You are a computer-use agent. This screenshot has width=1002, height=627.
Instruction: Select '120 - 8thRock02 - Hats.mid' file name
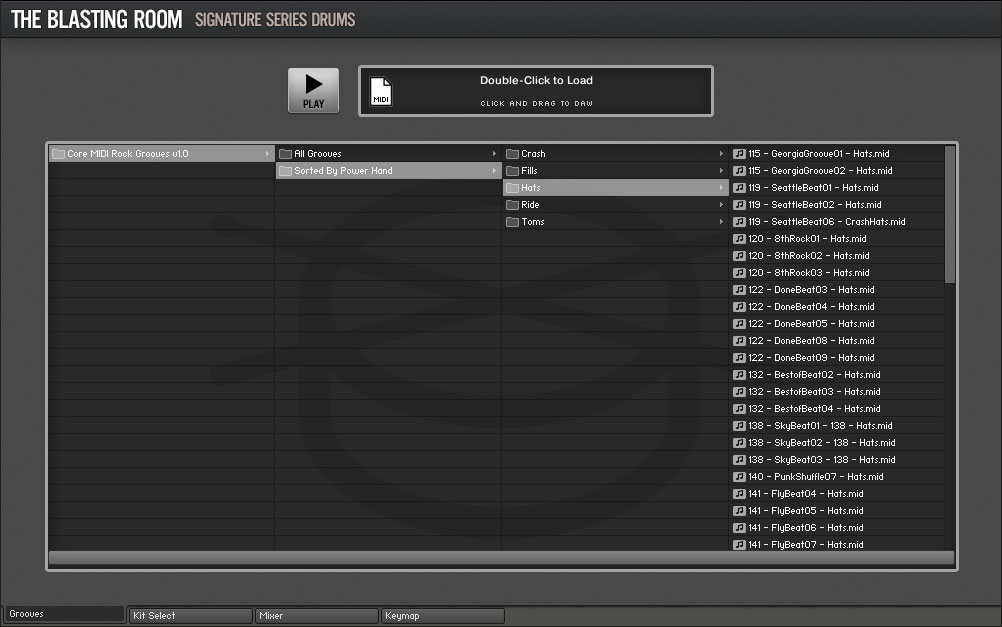[809, 256]
